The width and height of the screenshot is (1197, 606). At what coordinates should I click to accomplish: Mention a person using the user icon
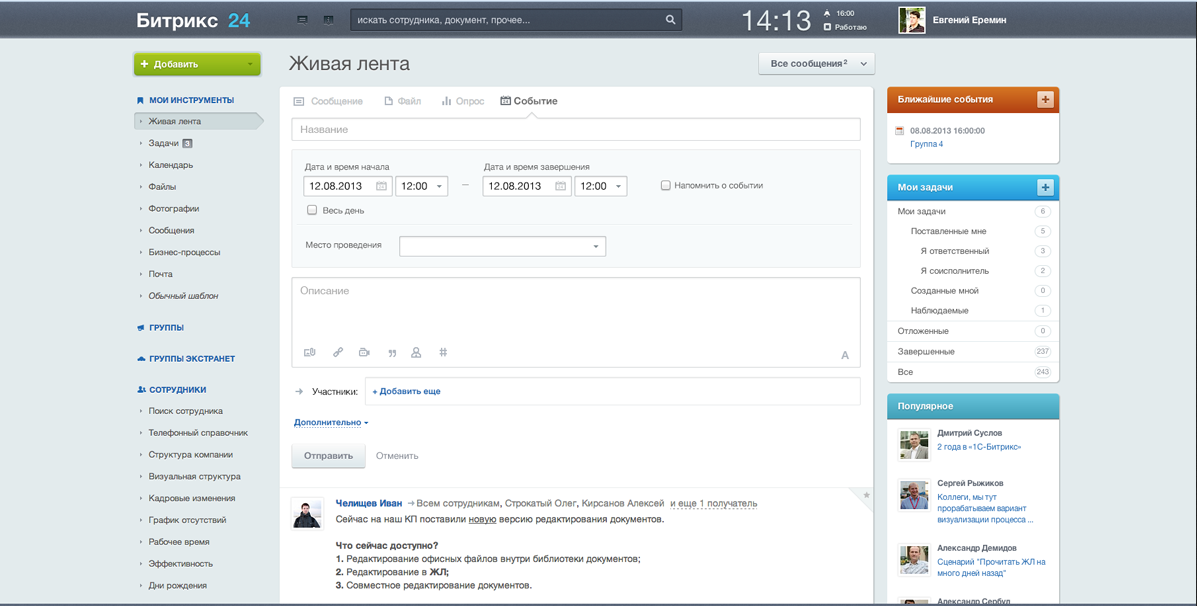coord(416,353)
